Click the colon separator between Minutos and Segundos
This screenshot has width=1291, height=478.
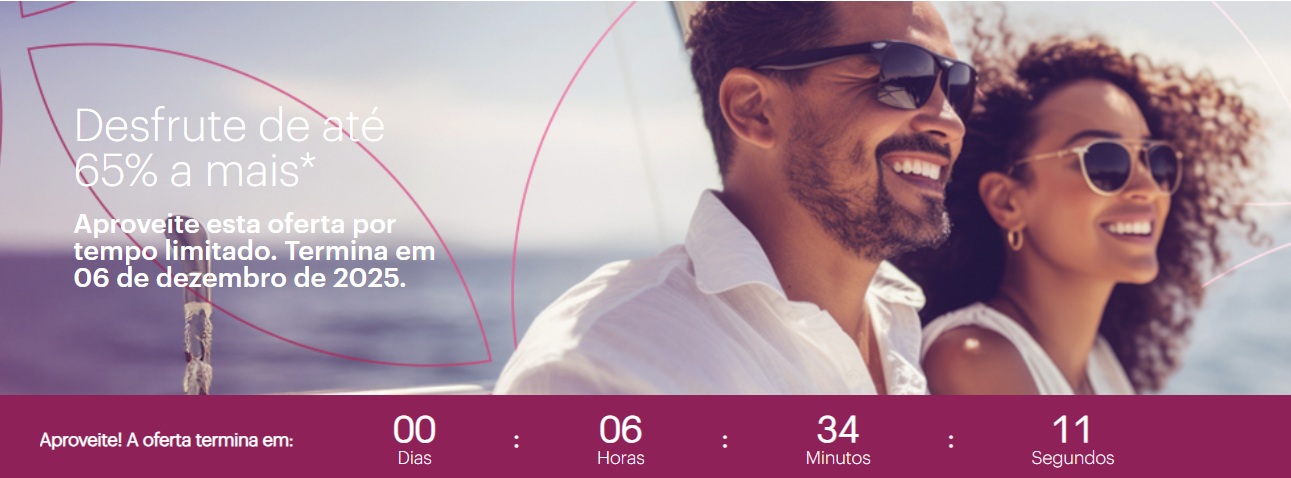pyautogui.click(x=951, y=441)
